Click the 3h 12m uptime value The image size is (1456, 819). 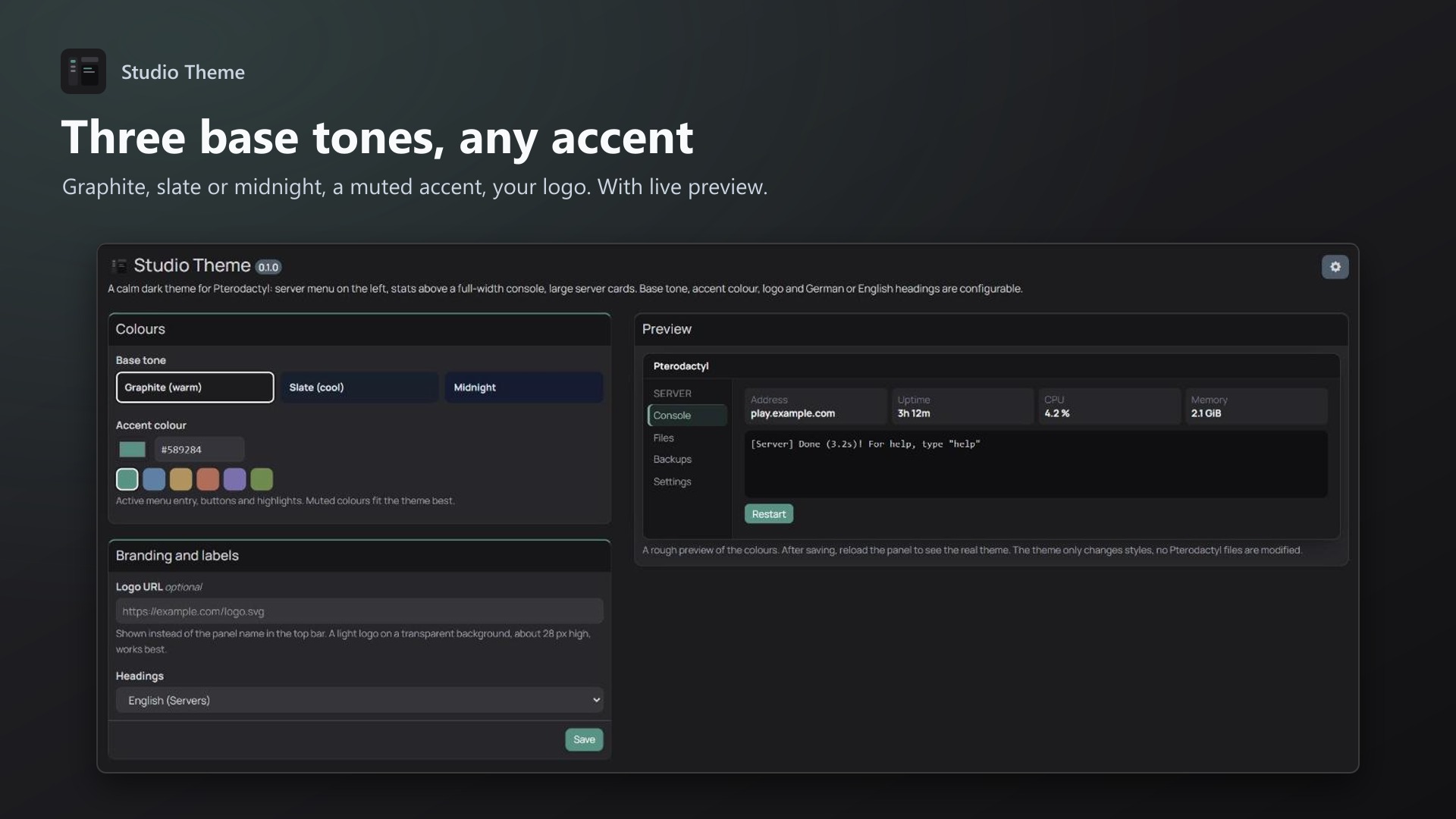coord(914,413)
